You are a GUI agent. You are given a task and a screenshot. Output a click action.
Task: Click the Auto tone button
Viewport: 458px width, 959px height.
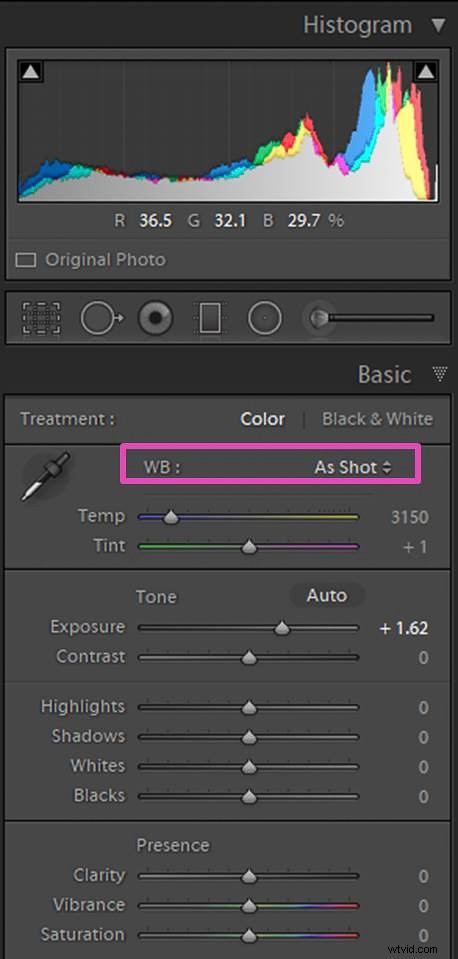tap(327, 596)
